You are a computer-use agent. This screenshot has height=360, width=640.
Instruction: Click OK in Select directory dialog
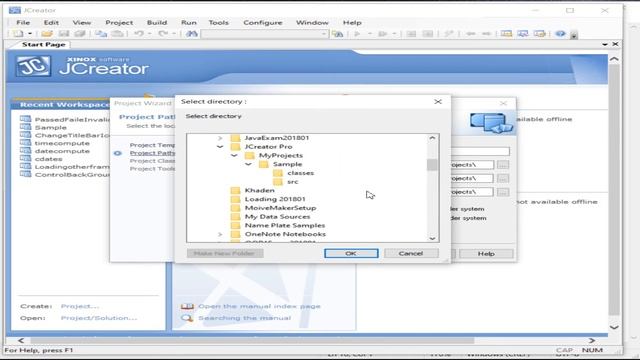click(351, 253)
